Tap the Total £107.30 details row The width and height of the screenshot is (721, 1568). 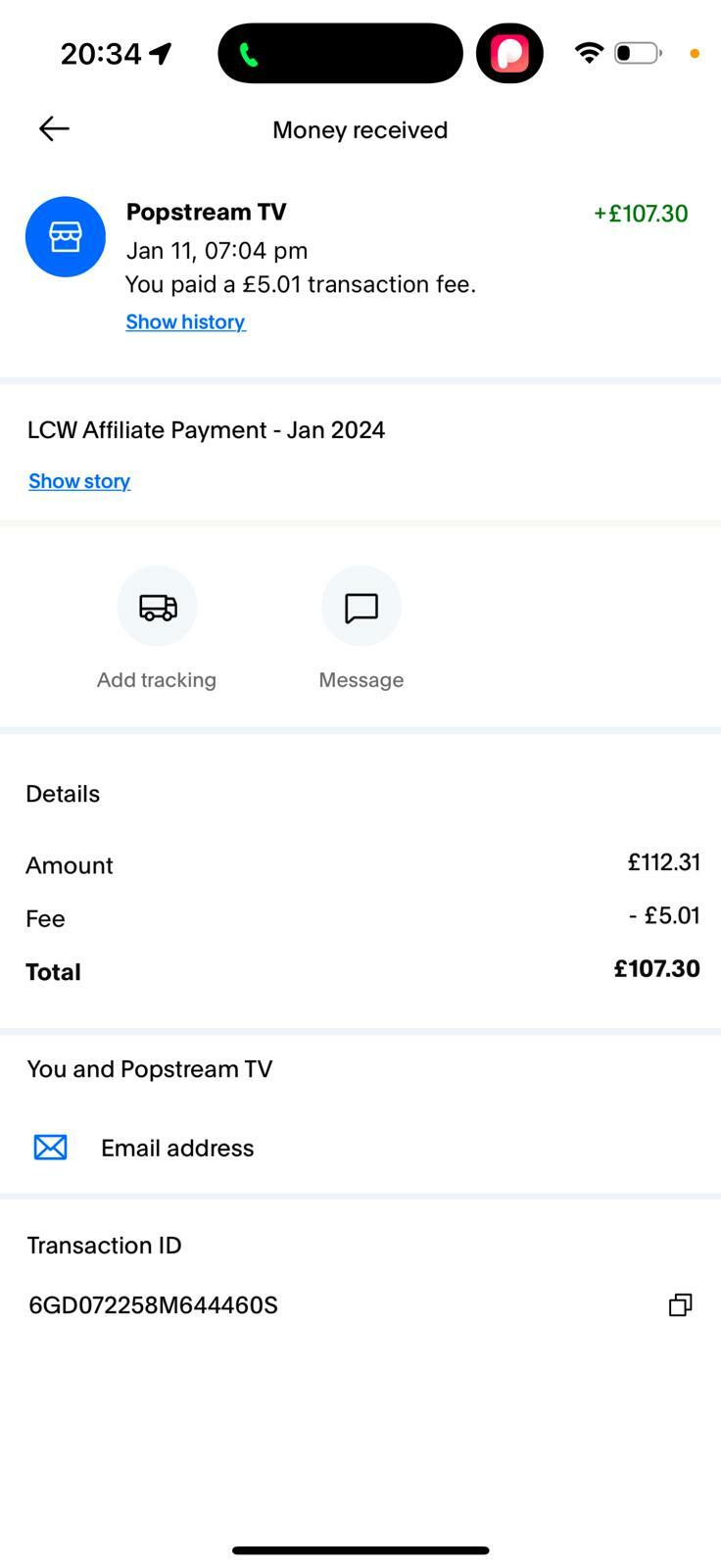tap(360, 970)
